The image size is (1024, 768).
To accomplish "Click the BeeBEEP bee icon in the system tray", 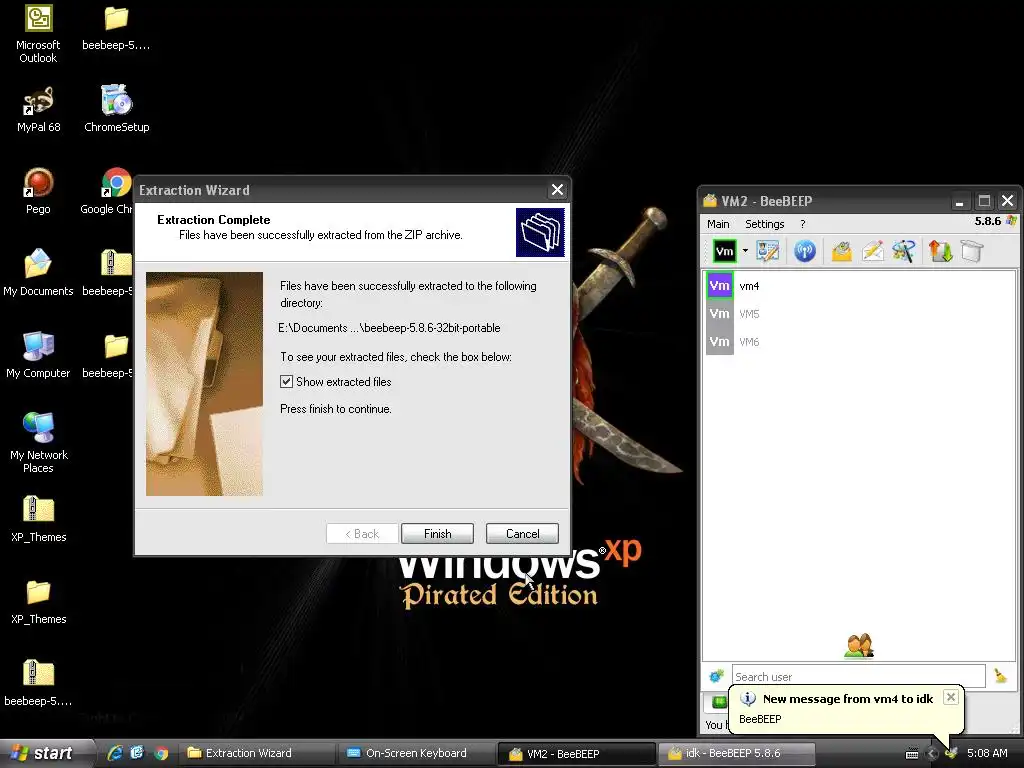I will (x=951, y=753).
